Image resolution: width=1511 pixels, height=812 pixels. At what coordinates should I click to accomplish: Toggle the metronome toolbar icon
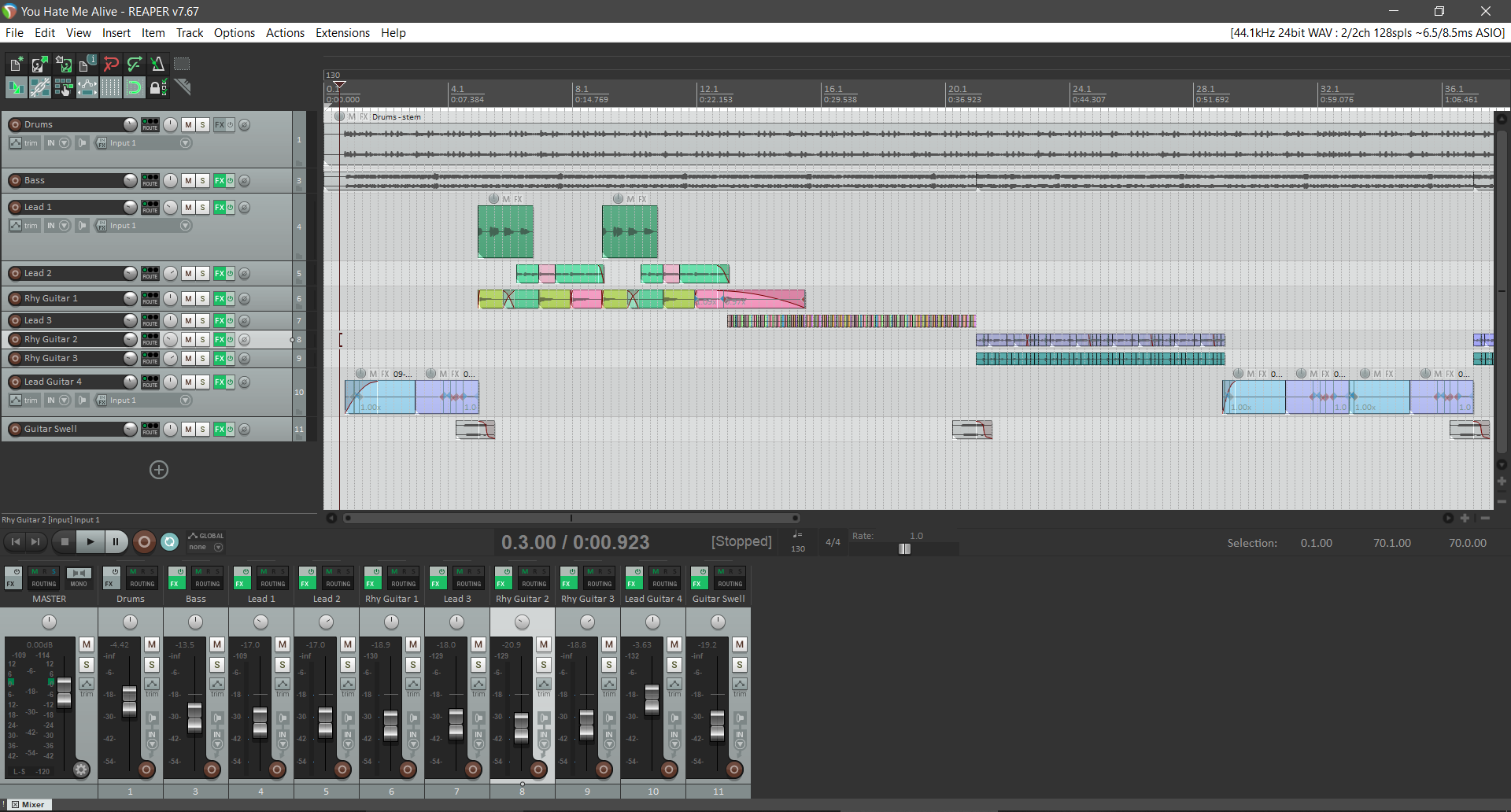(158, 65)
